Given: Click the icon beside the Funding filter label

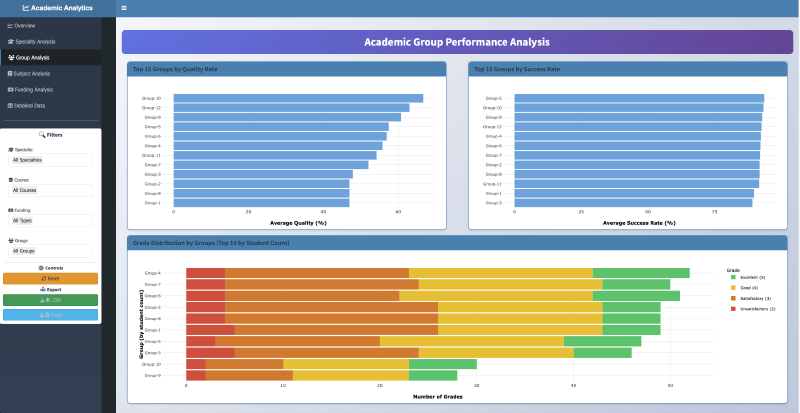Looking at the screenshot, I should (x=11, y=210).
